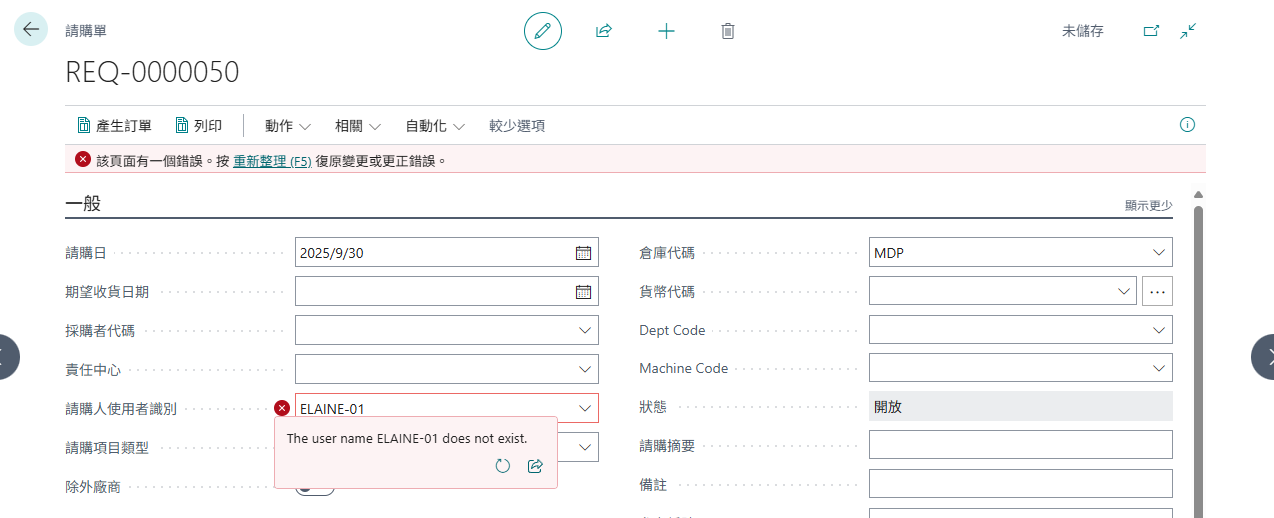
Task: Open the information icon on action bar
Action: coord(1187,125)
